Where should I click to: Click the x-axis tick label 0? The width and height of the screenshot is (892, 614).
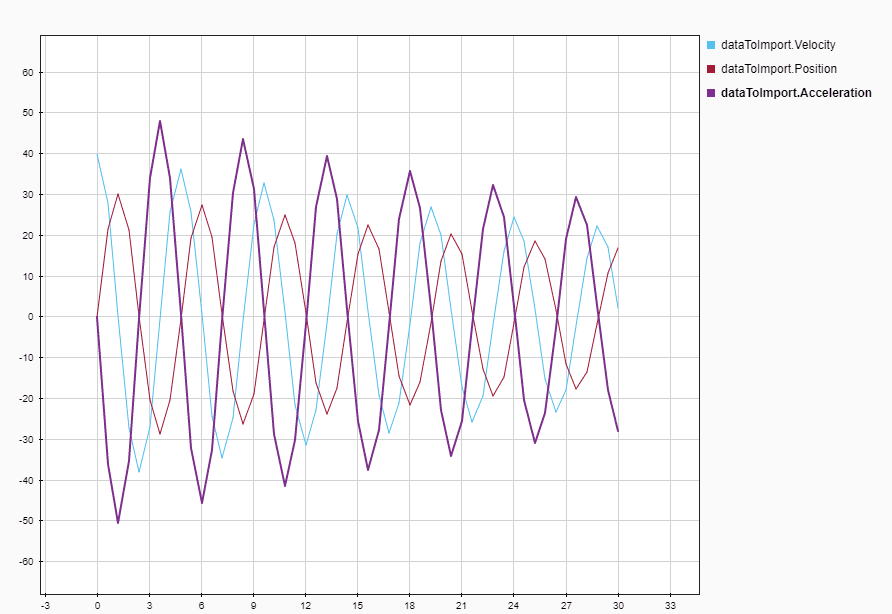[x=97, y=605]
